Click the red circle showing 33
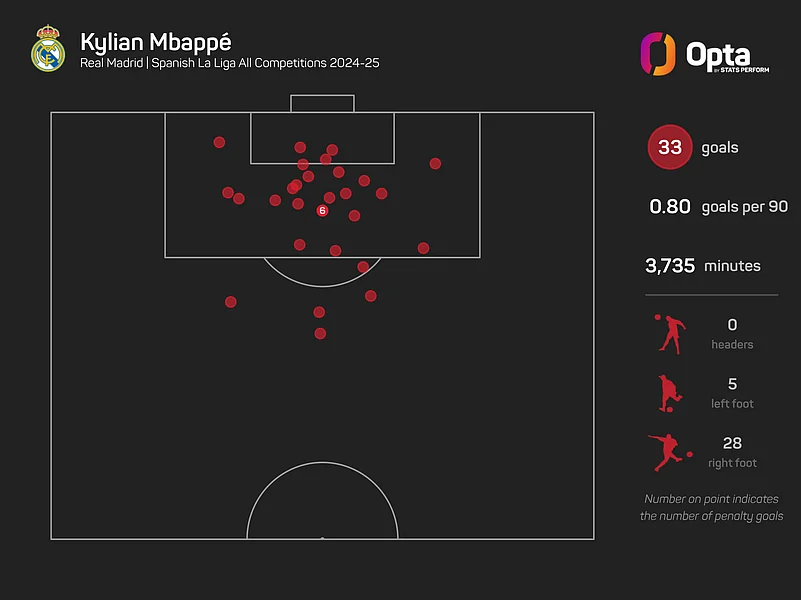This screenshot has height=600, width=801. pos(670,148)
